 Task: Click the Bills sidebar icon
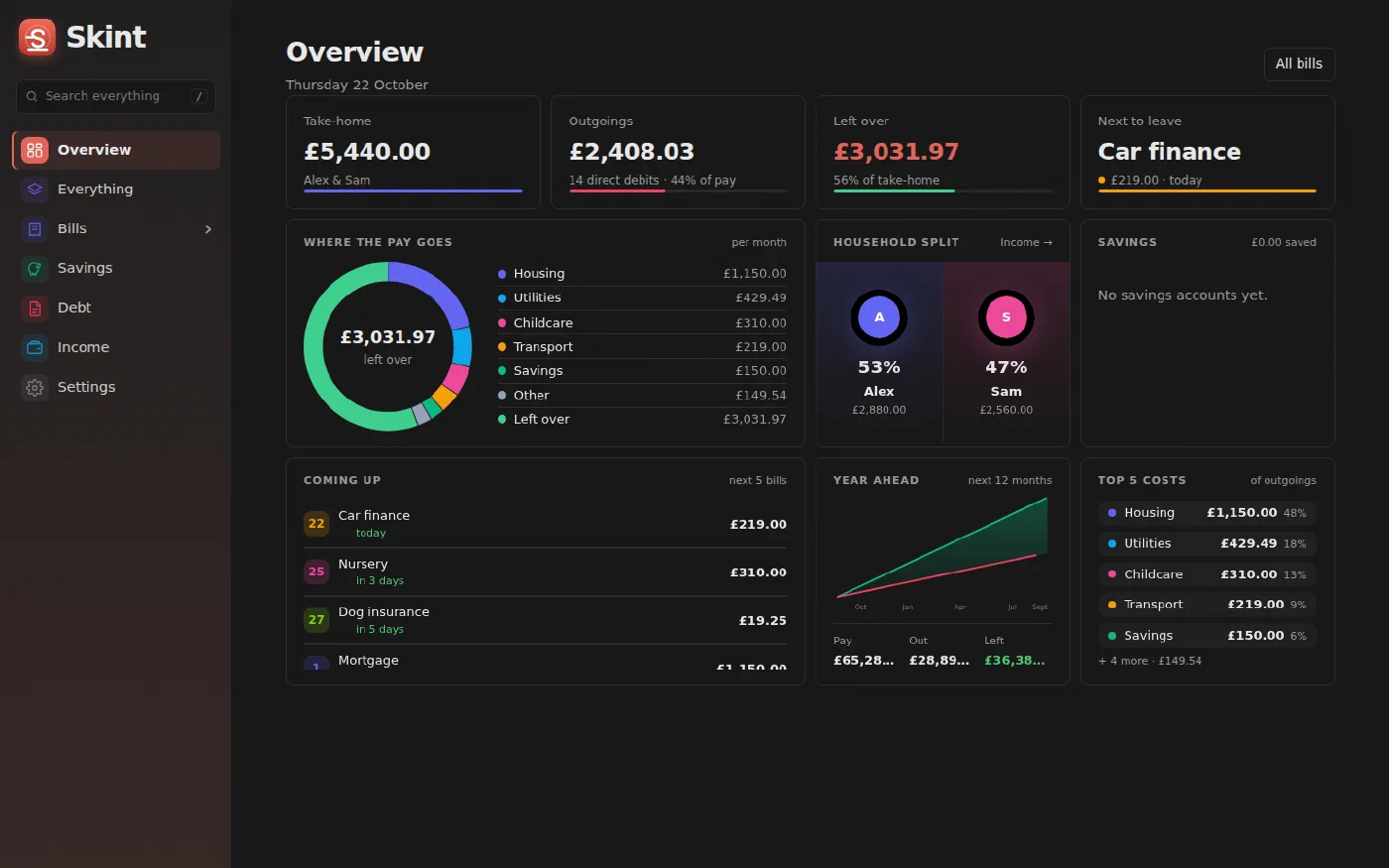35,229
